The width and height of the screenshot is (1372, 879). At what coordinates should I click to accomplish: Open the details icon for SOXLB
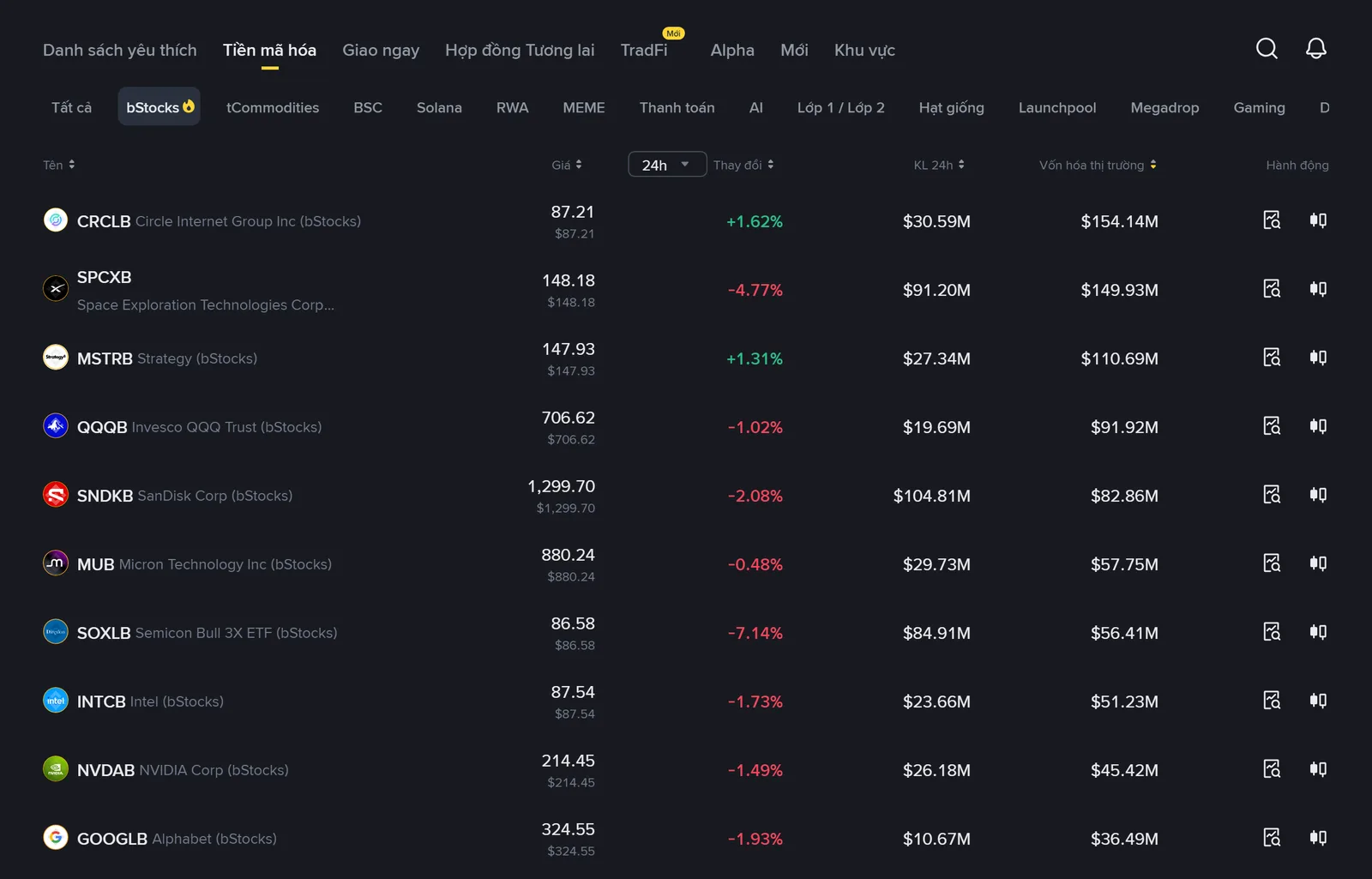tap(1272, 632)
